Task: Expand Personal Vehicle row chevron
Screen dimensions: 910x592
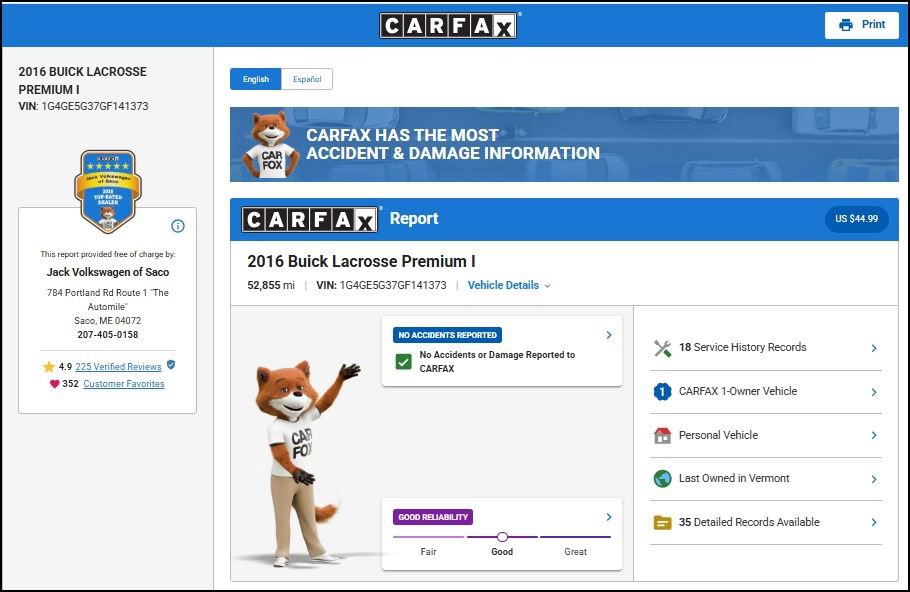Action: coord(874,435)
